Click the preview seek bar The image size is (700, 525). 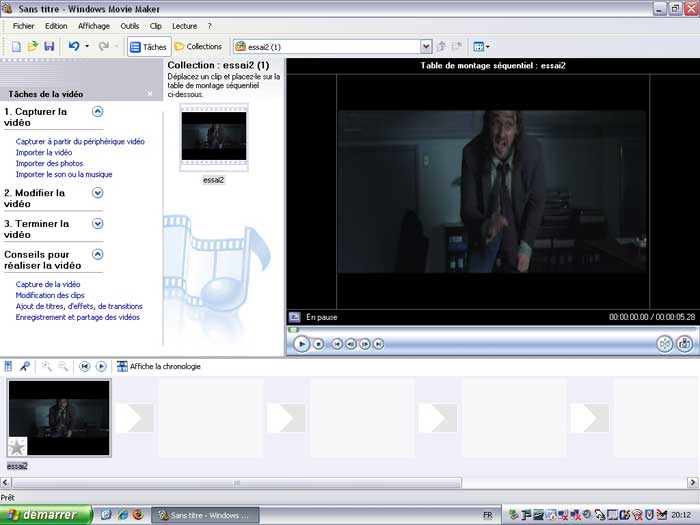click(493, 330)
